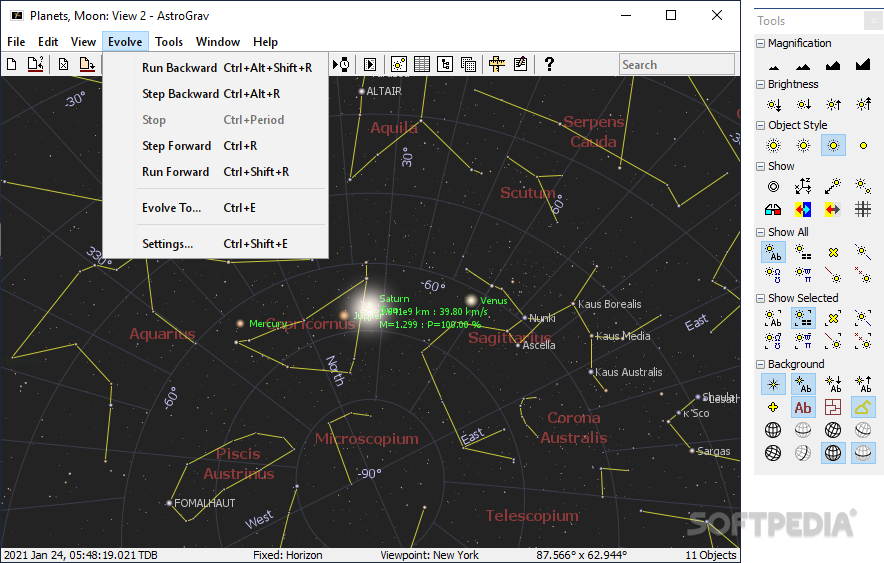Choose Evolve To... menu entry
The image size is (884, 563).
point(215,208)
